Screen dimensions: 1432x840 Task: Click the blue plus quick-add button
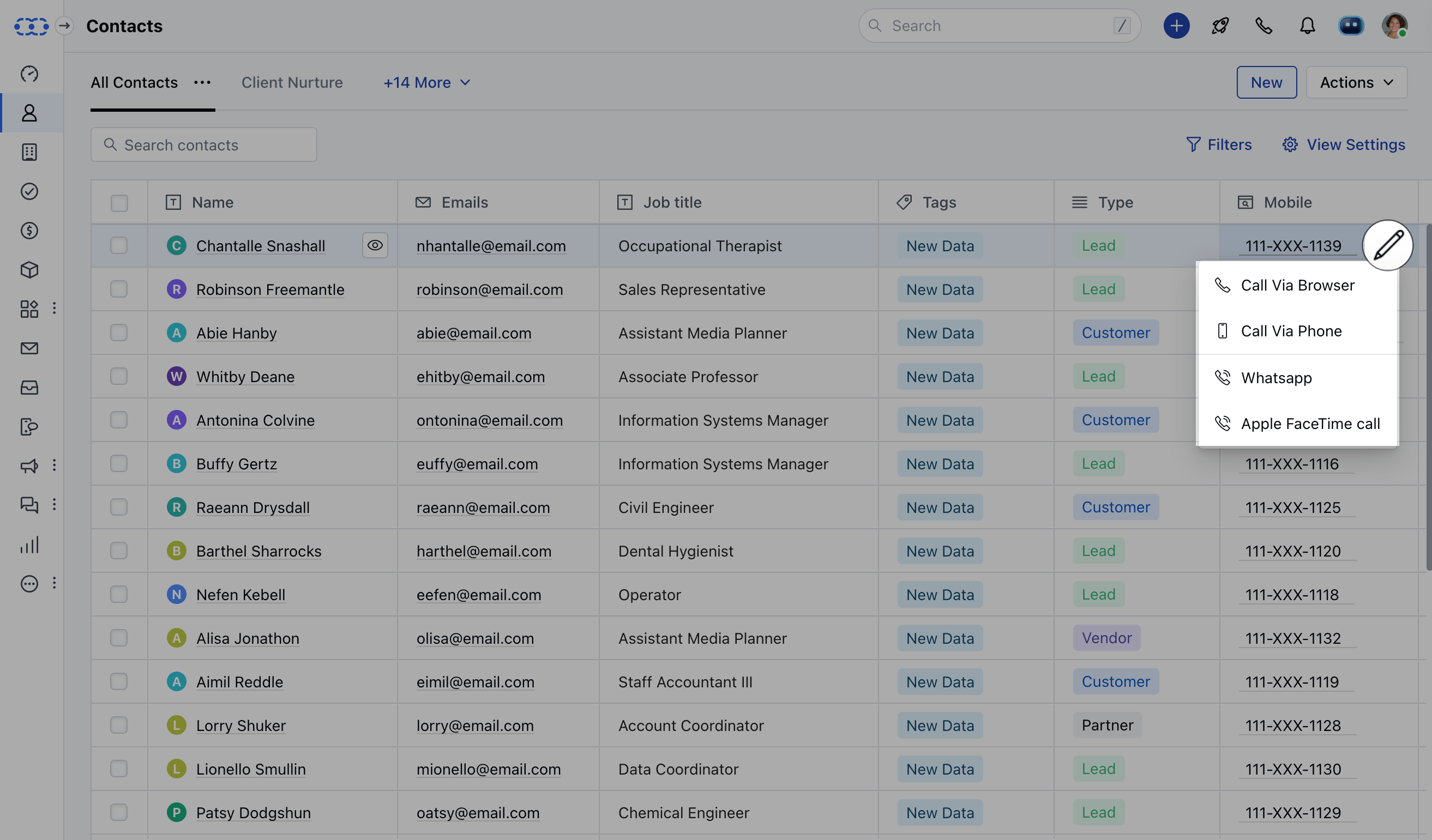[1176, 26]
